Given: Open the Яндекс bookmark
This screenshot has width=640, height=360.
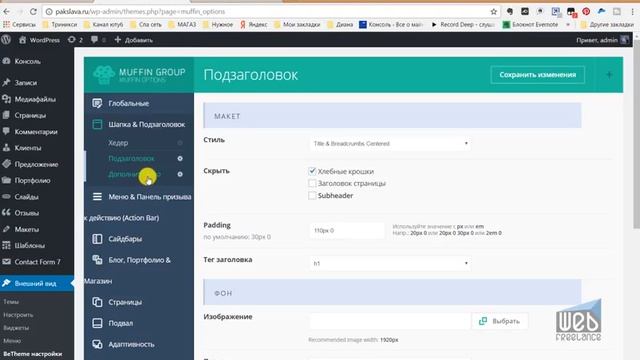Looking at the screenshot, I should point(253,24).
